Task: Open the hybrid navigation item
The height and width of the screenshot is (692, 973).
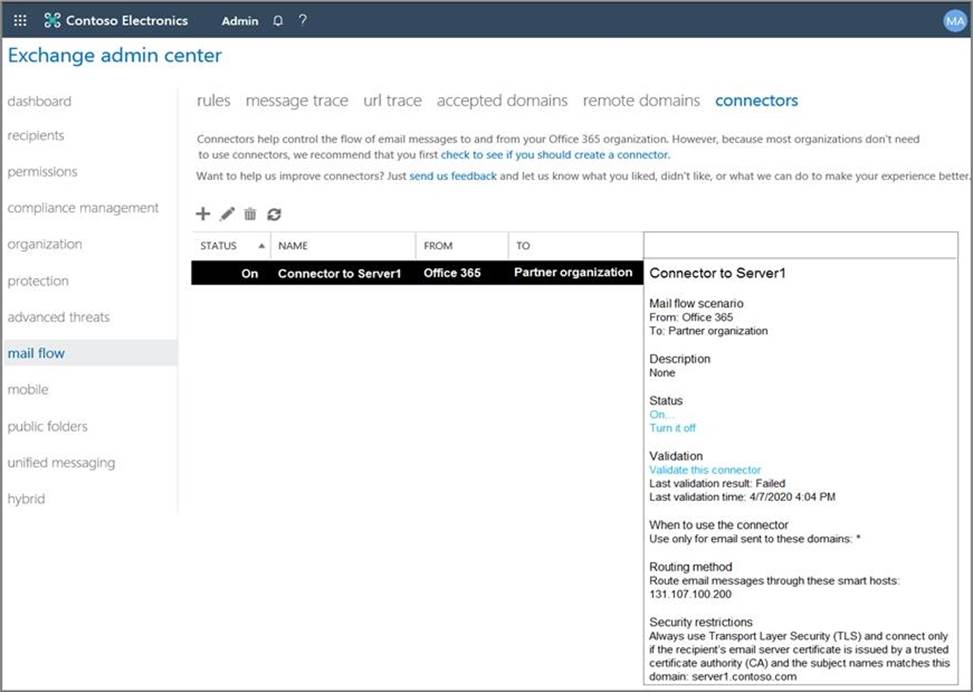Action: point(26,499)
